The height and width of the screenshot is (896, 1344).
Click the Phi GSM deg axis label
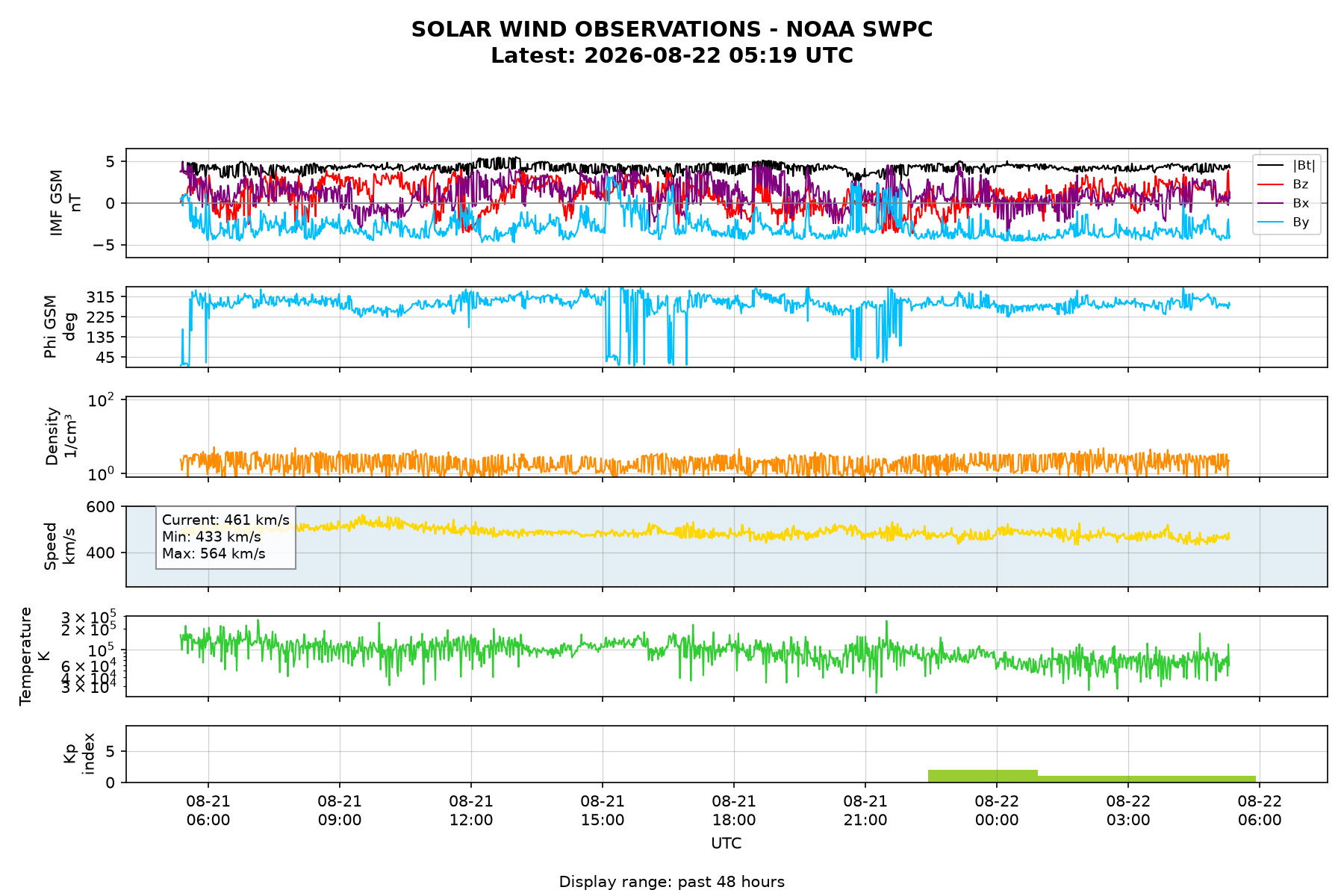pos(60,327)
